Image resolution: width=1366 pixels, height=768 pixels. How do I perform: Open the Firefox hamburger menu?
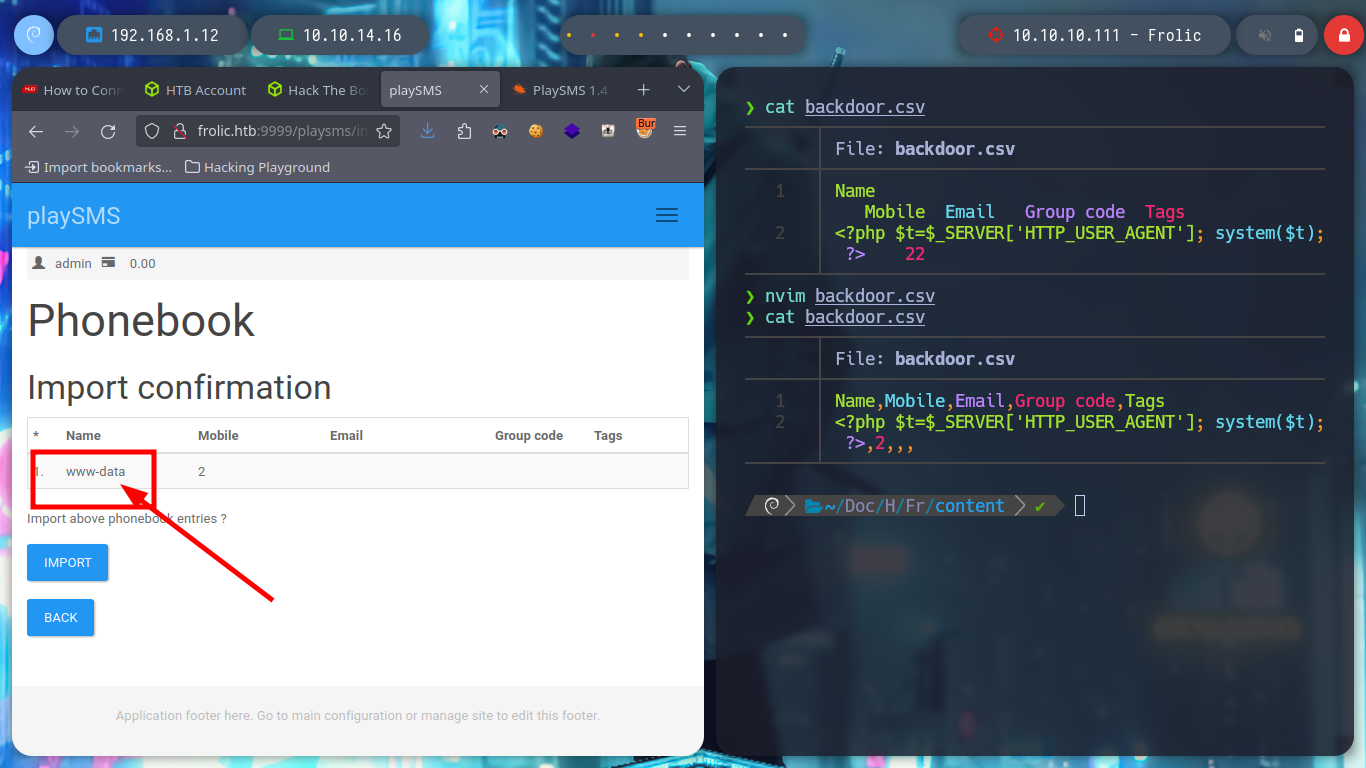(680, 131)
